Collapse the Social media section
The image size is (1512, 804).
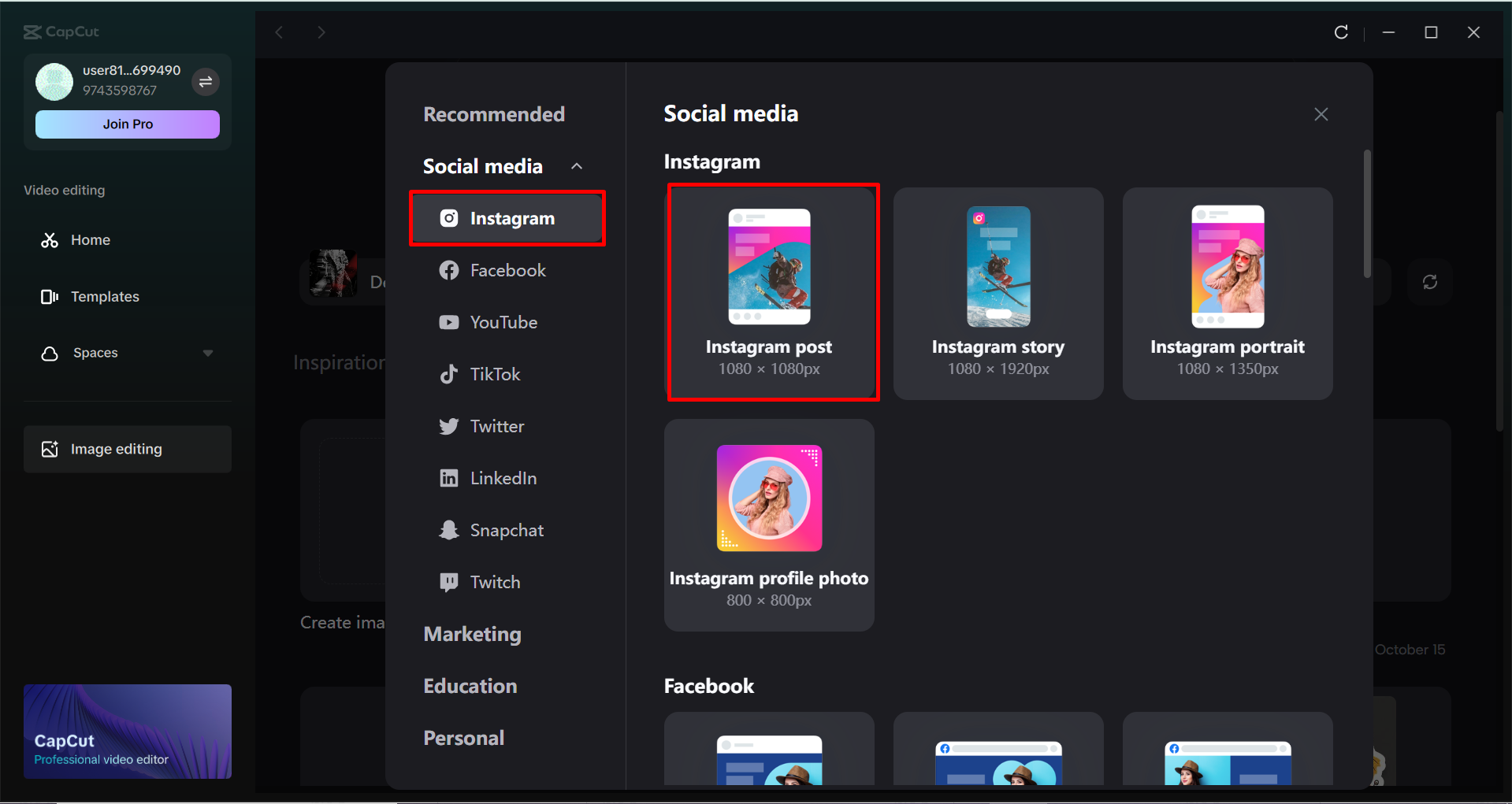point(576,165)
